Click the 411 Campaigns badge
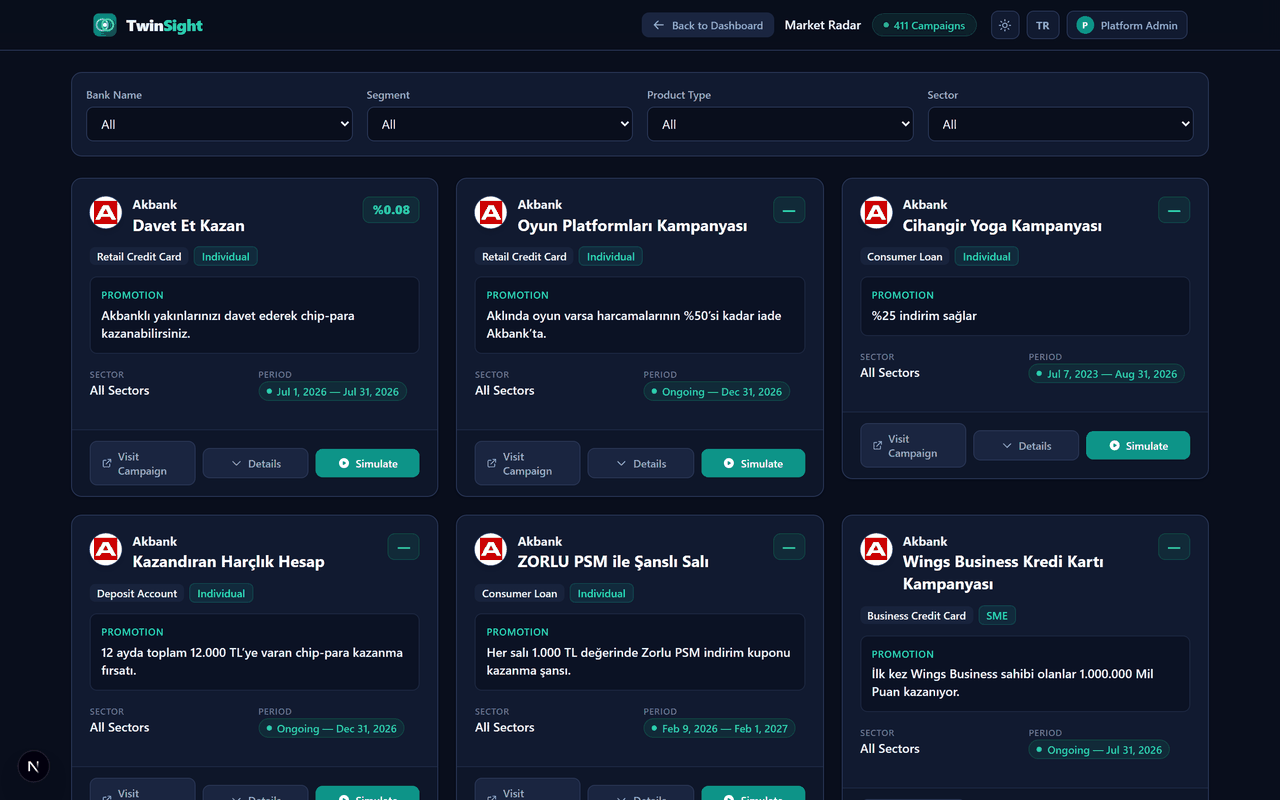 (x=924, y=25)
